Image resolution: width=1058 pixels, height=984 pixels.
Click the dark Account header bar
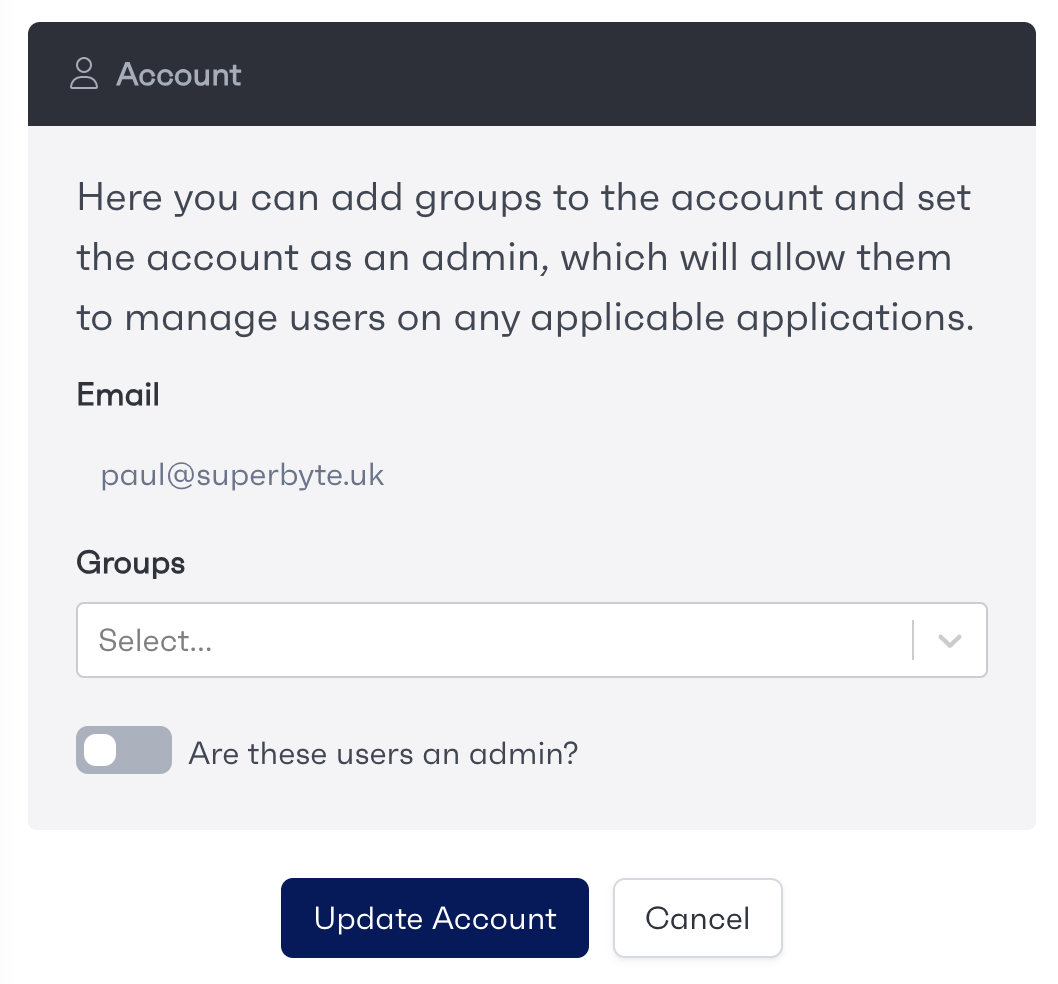[532, 74]
